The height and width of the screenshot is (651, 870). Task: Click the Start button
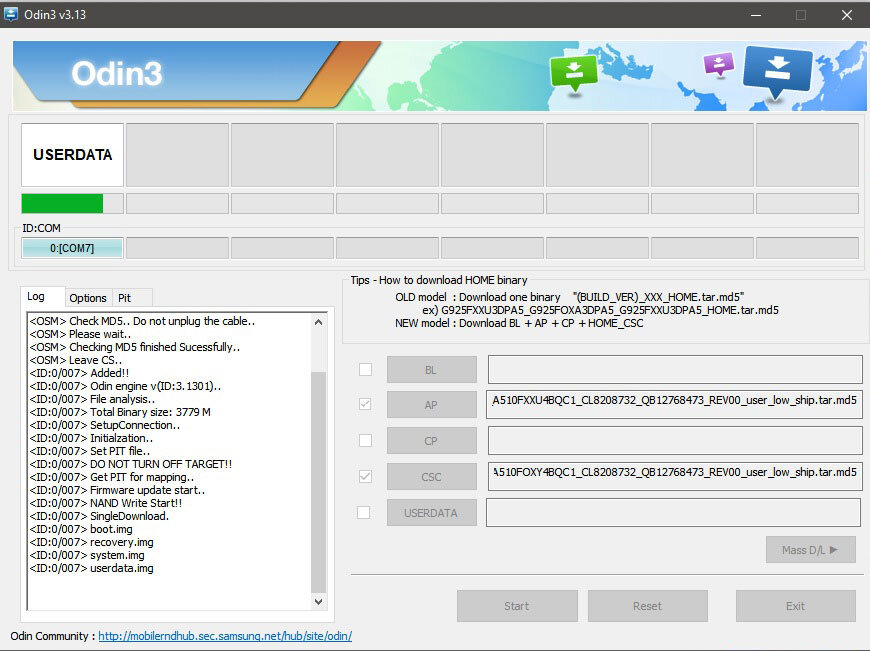click(517, 606)
